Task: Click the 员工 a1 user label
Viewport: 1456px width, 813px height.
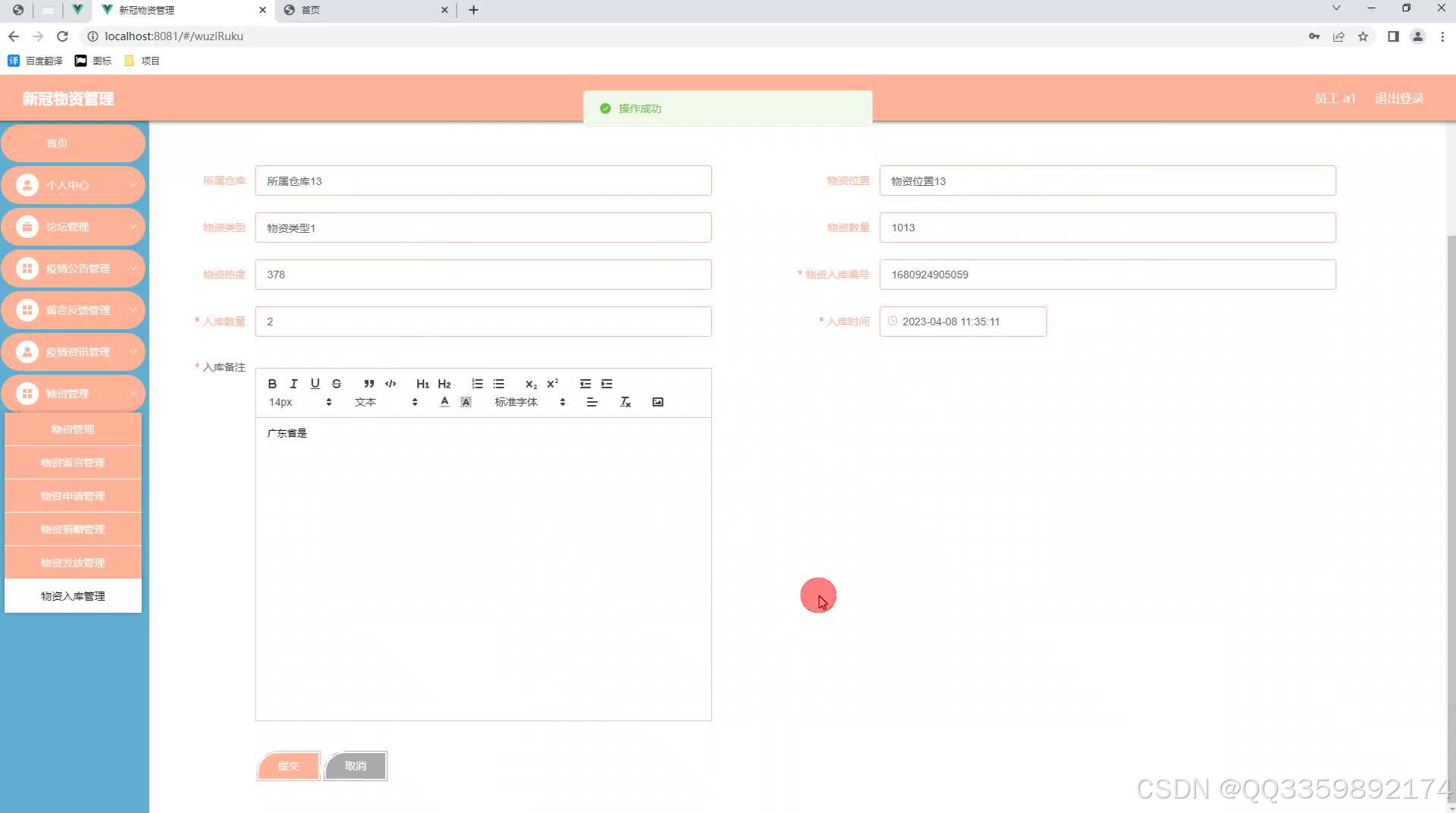Action: (1335, 99)
